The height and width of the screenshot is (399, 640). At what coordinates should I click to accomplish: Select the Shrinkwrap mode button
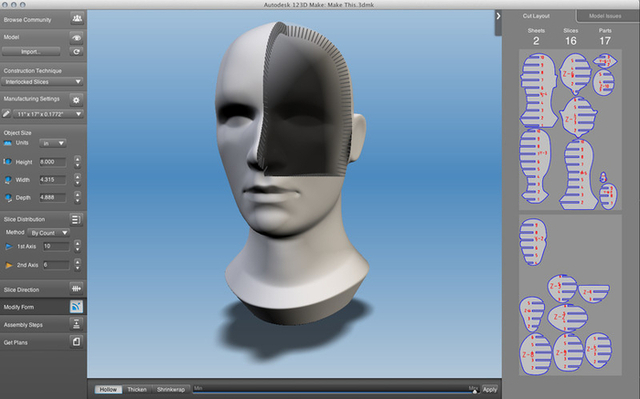(x=171, y=390)
